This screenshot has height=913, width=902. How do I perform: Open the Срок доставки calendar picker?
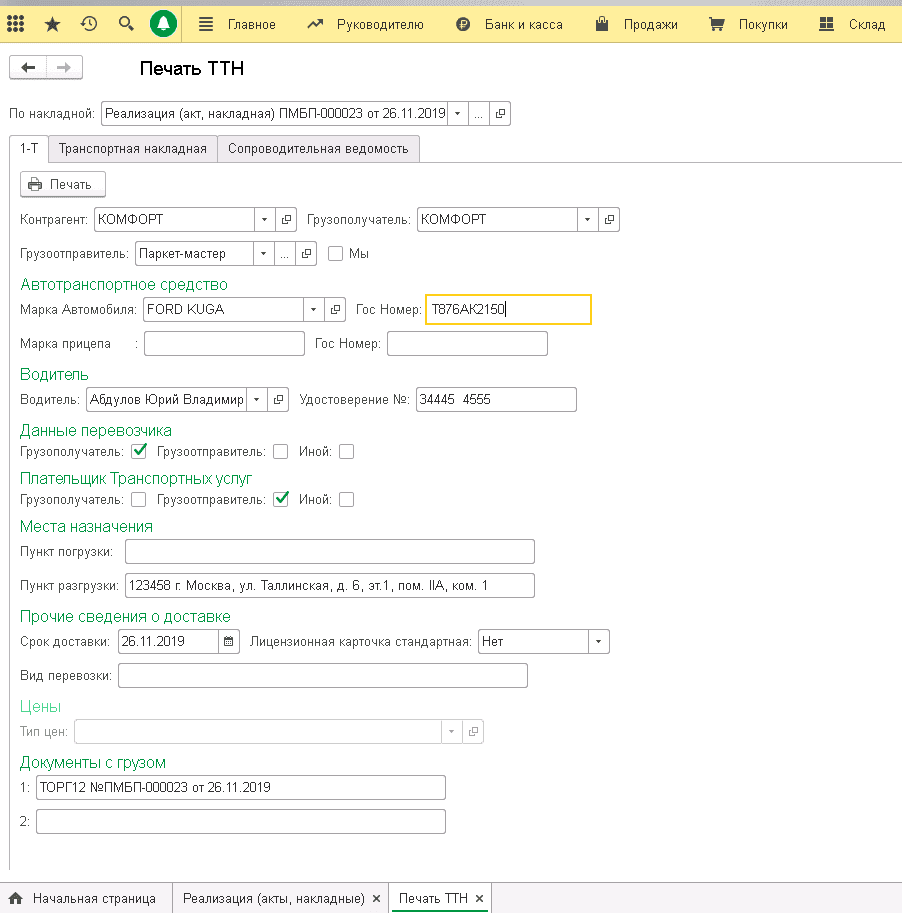coord(229,642)
